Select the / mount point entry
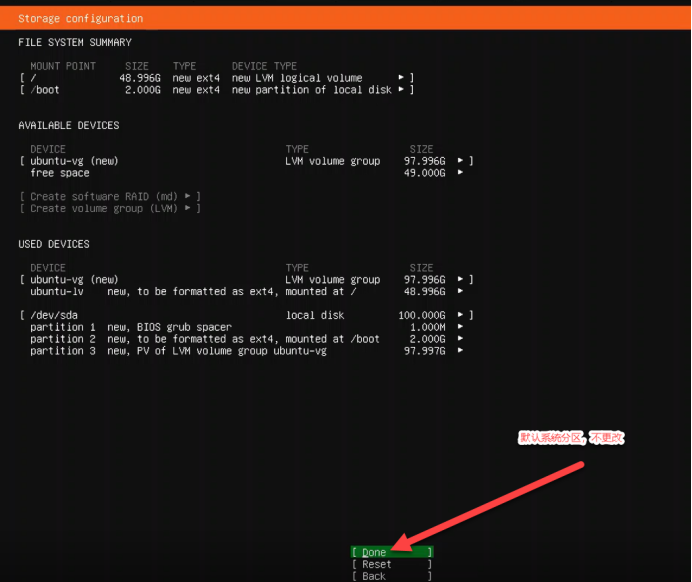 [34, 78]
